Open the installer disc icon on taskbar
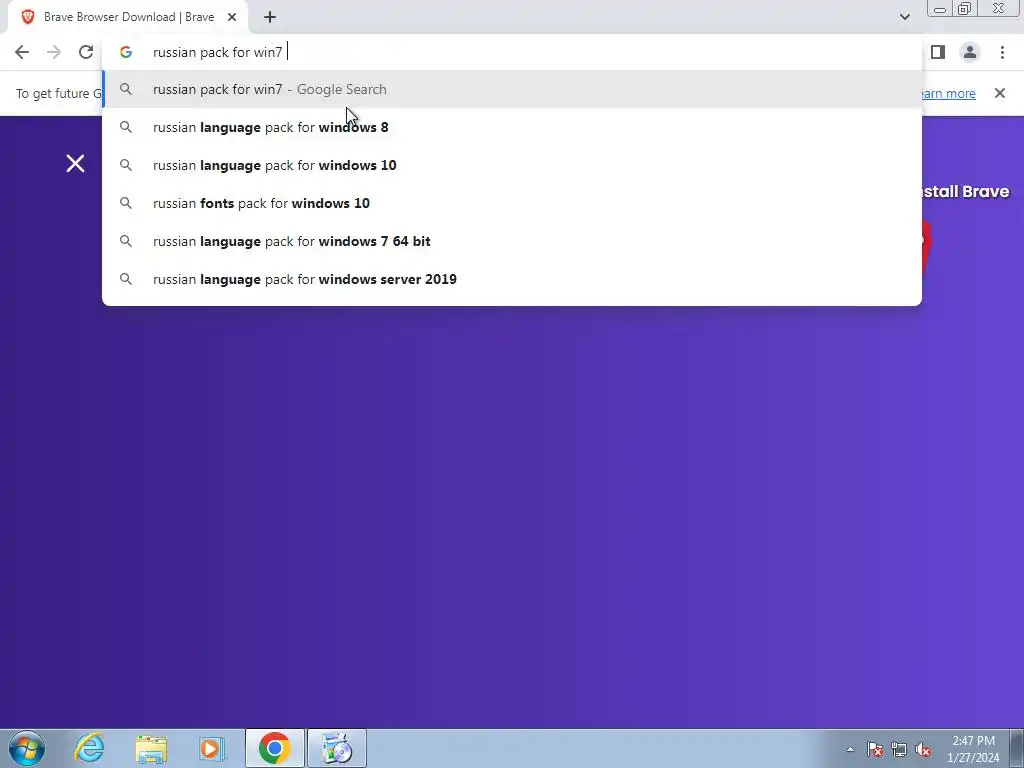 coord(337,748)
